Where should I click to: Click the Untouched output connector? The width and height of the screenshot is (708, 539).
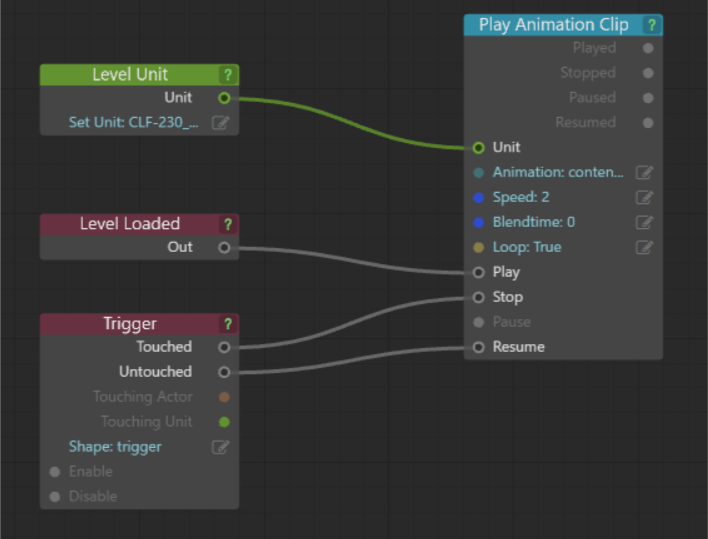(224, 372)
